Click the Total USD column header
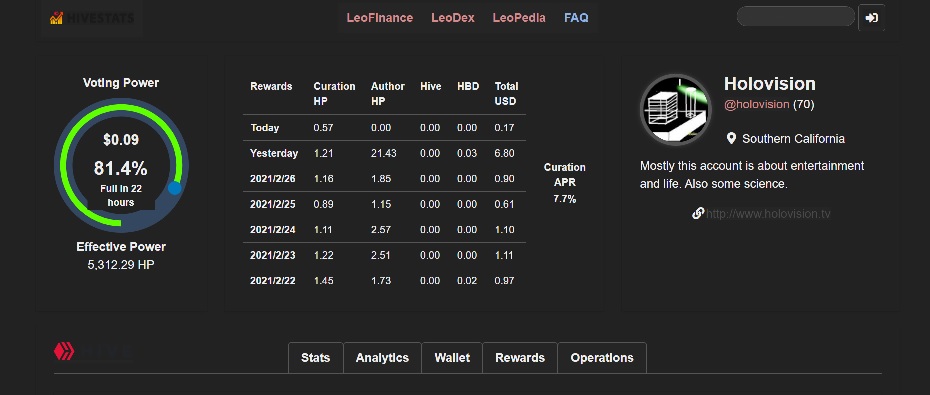Image resolution: width=930 pixels, height=395 pixels. click(x=506, y=94)
